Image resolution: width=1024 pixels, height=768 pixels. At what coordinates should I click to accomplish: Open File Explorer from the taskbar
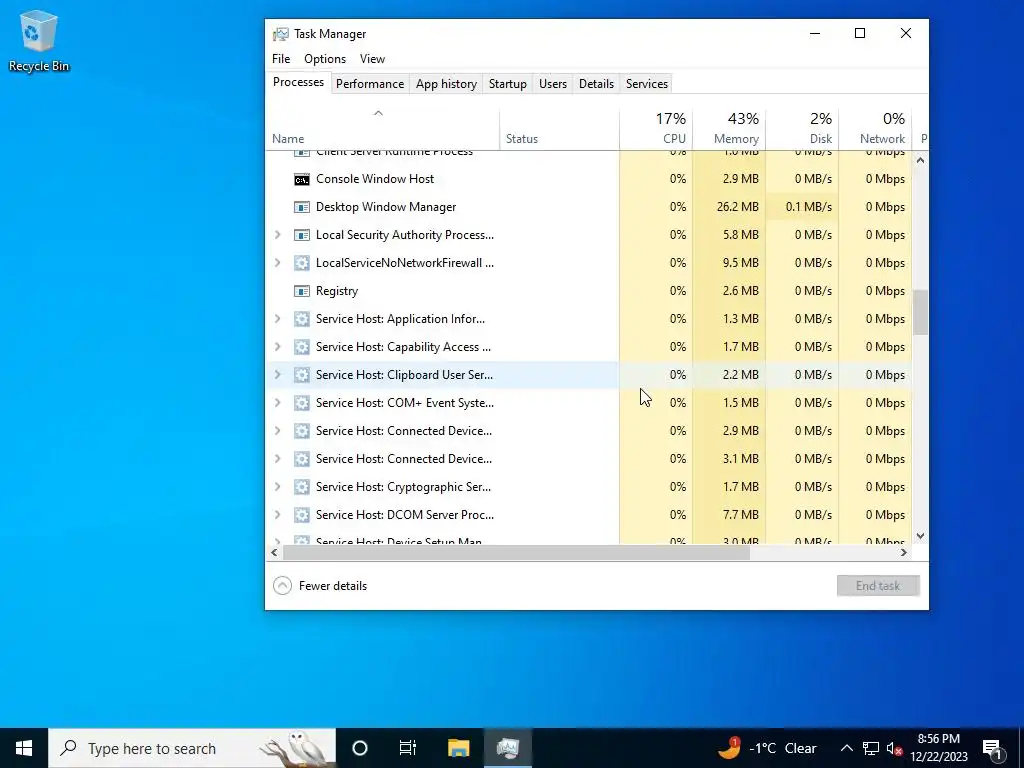458,748
